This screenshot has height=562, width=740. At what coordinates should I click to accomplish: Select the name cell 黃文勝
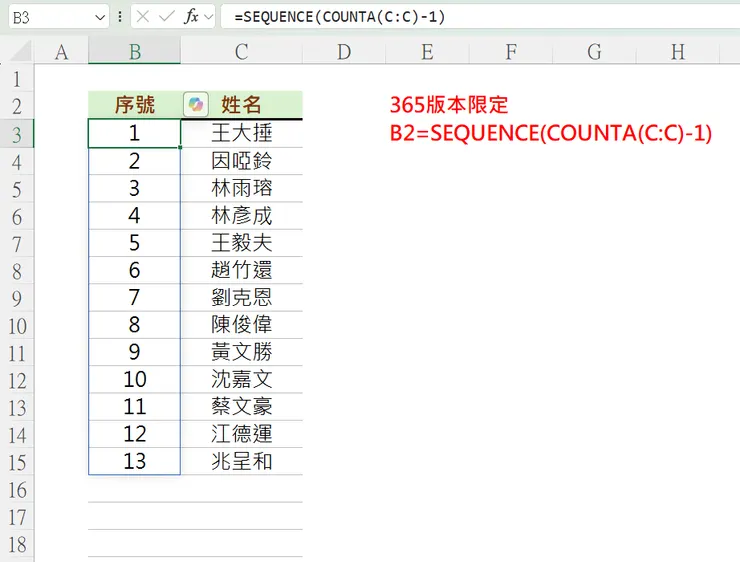pos(241,352)
